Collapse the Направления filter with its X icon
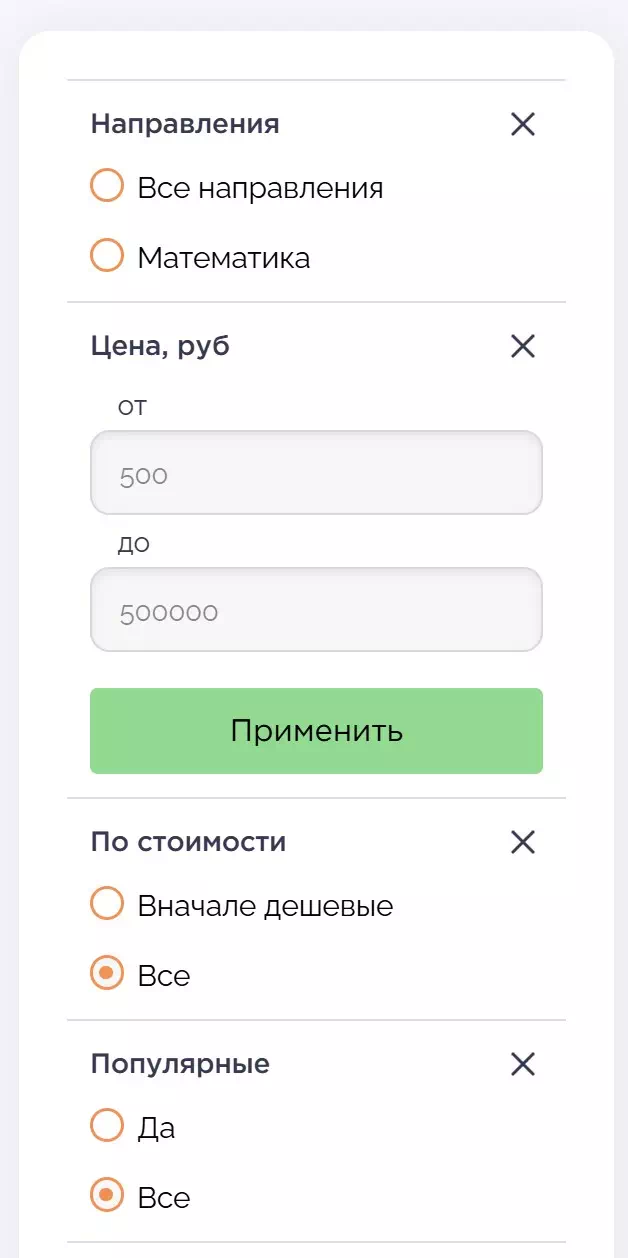 pos(523,125)
